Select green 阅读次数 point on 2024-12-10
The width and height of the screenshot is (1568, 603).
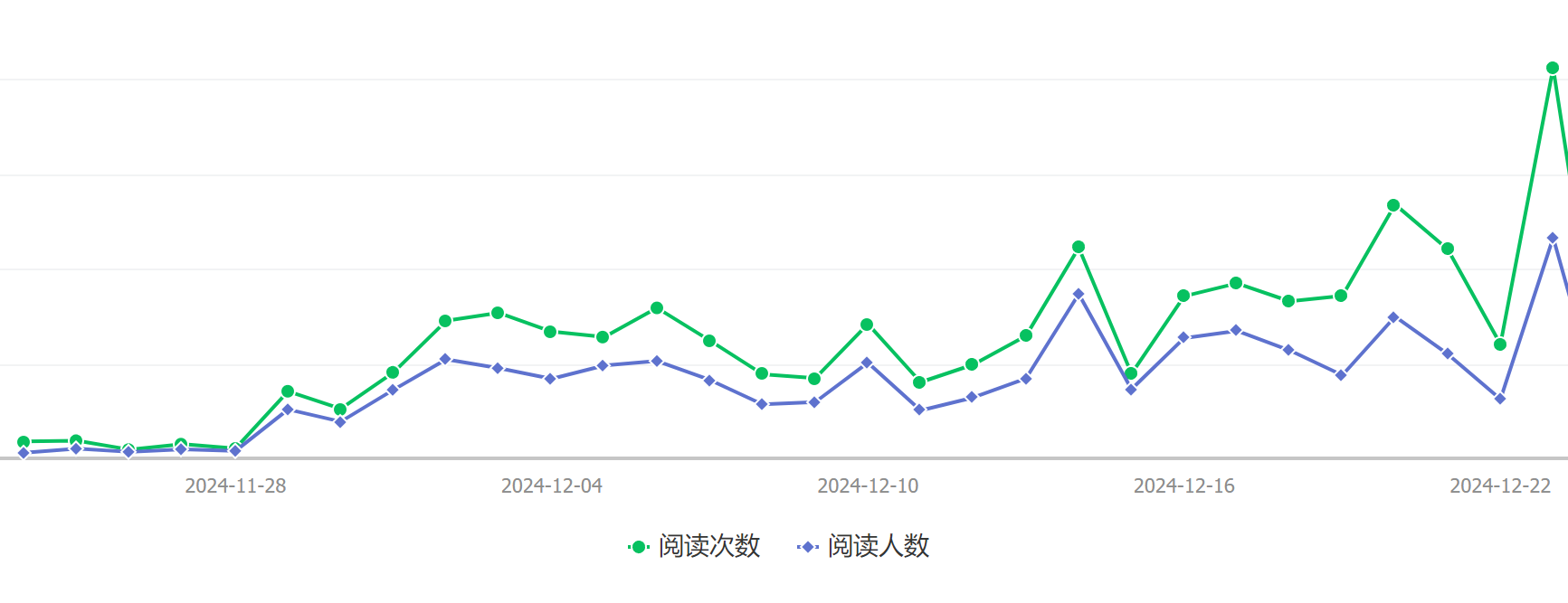tap(867, 325)
